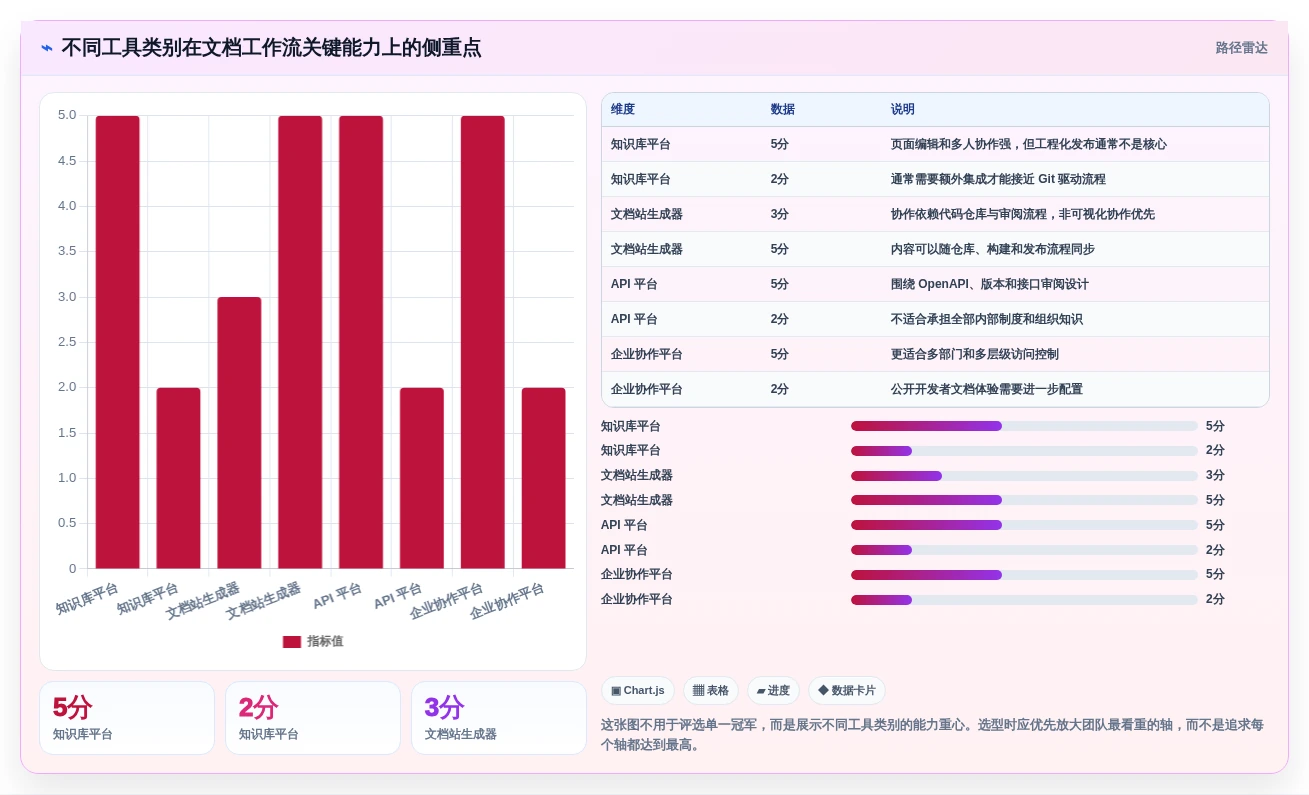Click the cell 内容可以随仓库、构建和发布流程同步
This screenshot has height=795, width=1309.
click(x=993, y=250)
